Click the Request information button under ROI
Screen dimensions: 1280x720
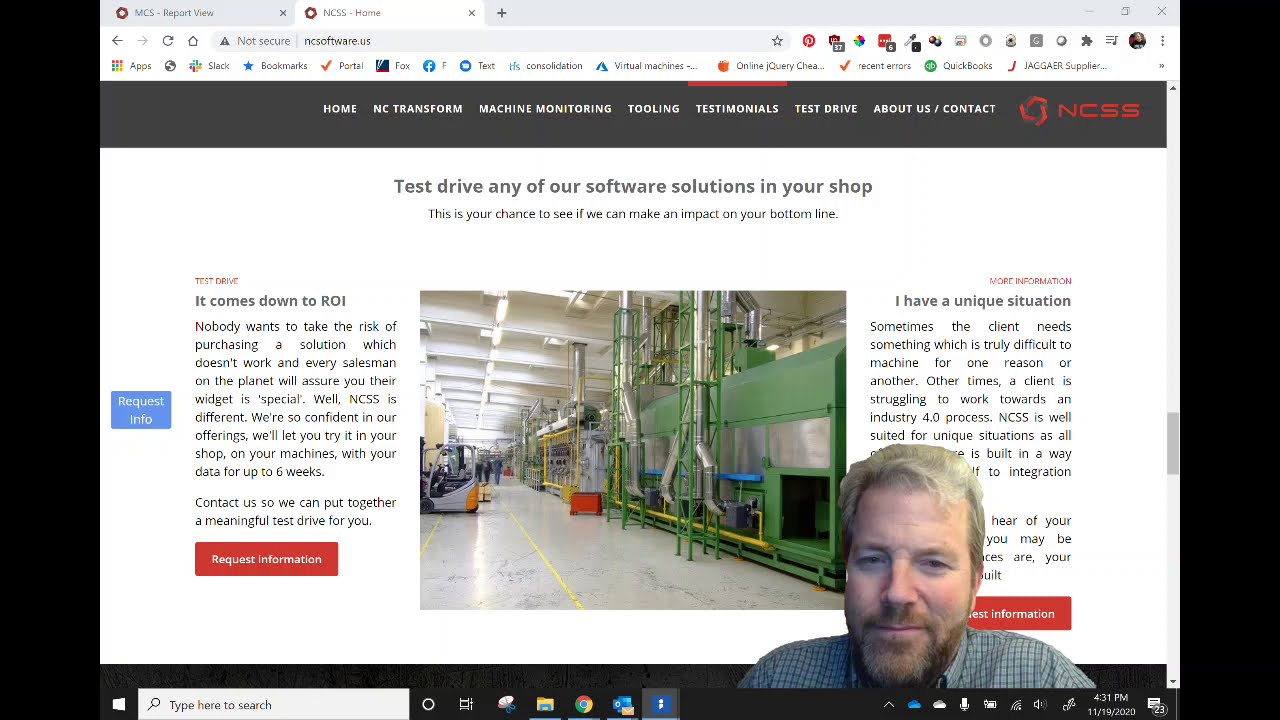click(266, 559)
